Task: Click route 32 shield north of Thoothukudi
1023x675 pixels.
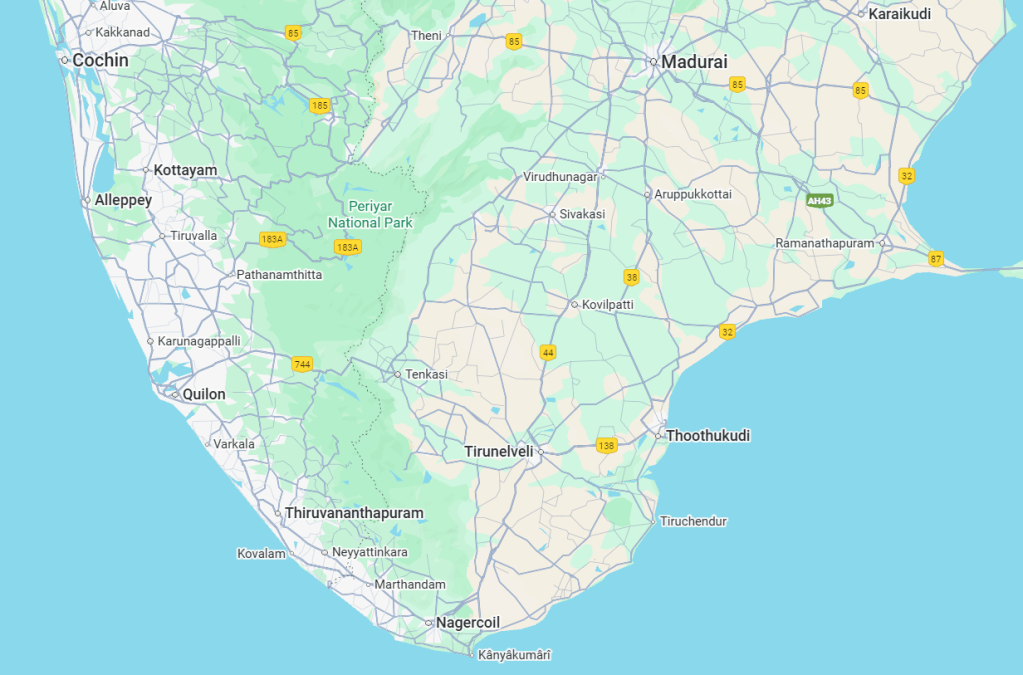Action: 727,332
